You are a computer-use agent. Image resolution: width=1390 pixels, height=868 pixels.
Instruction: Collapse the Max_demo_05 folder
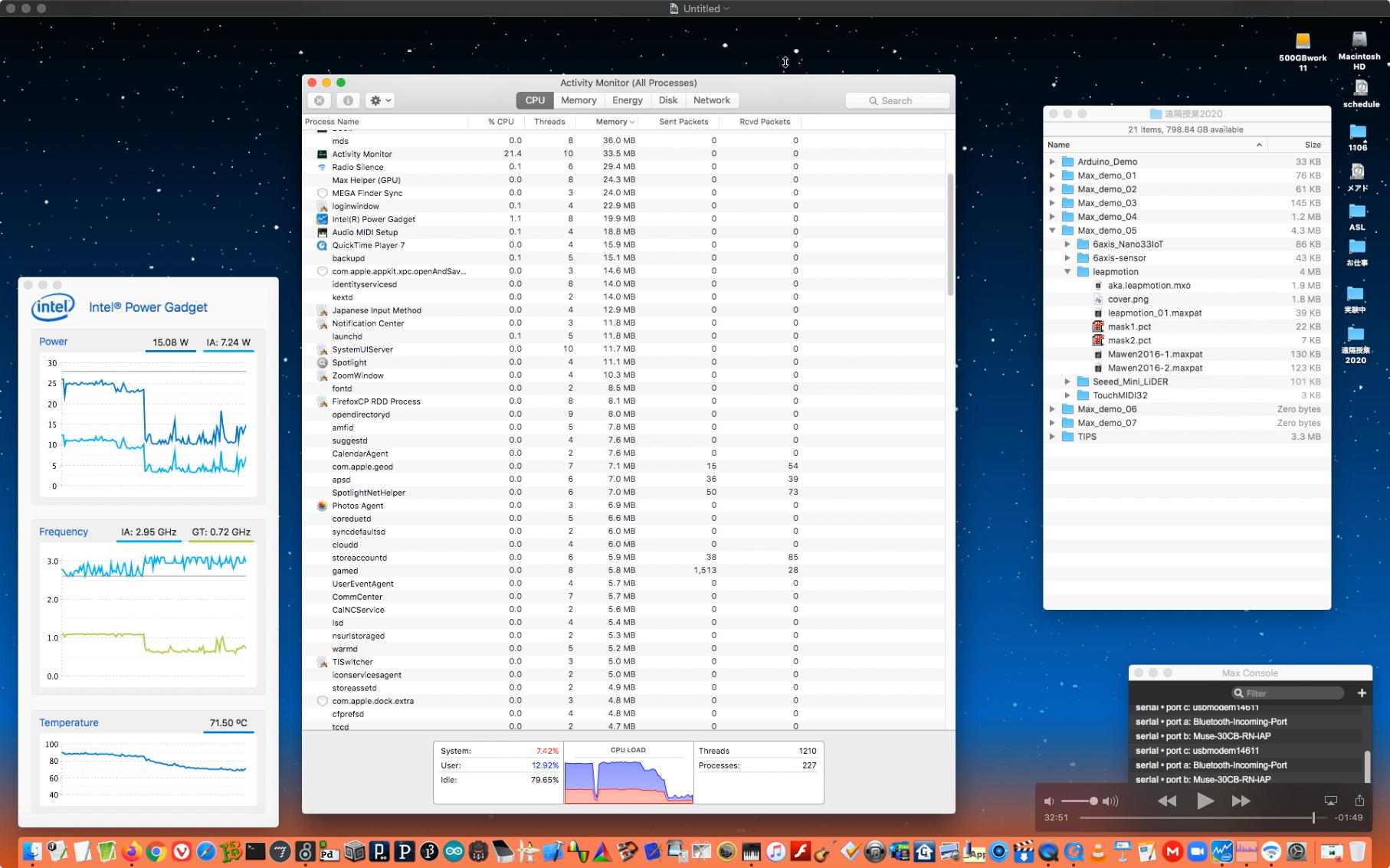1052,231
